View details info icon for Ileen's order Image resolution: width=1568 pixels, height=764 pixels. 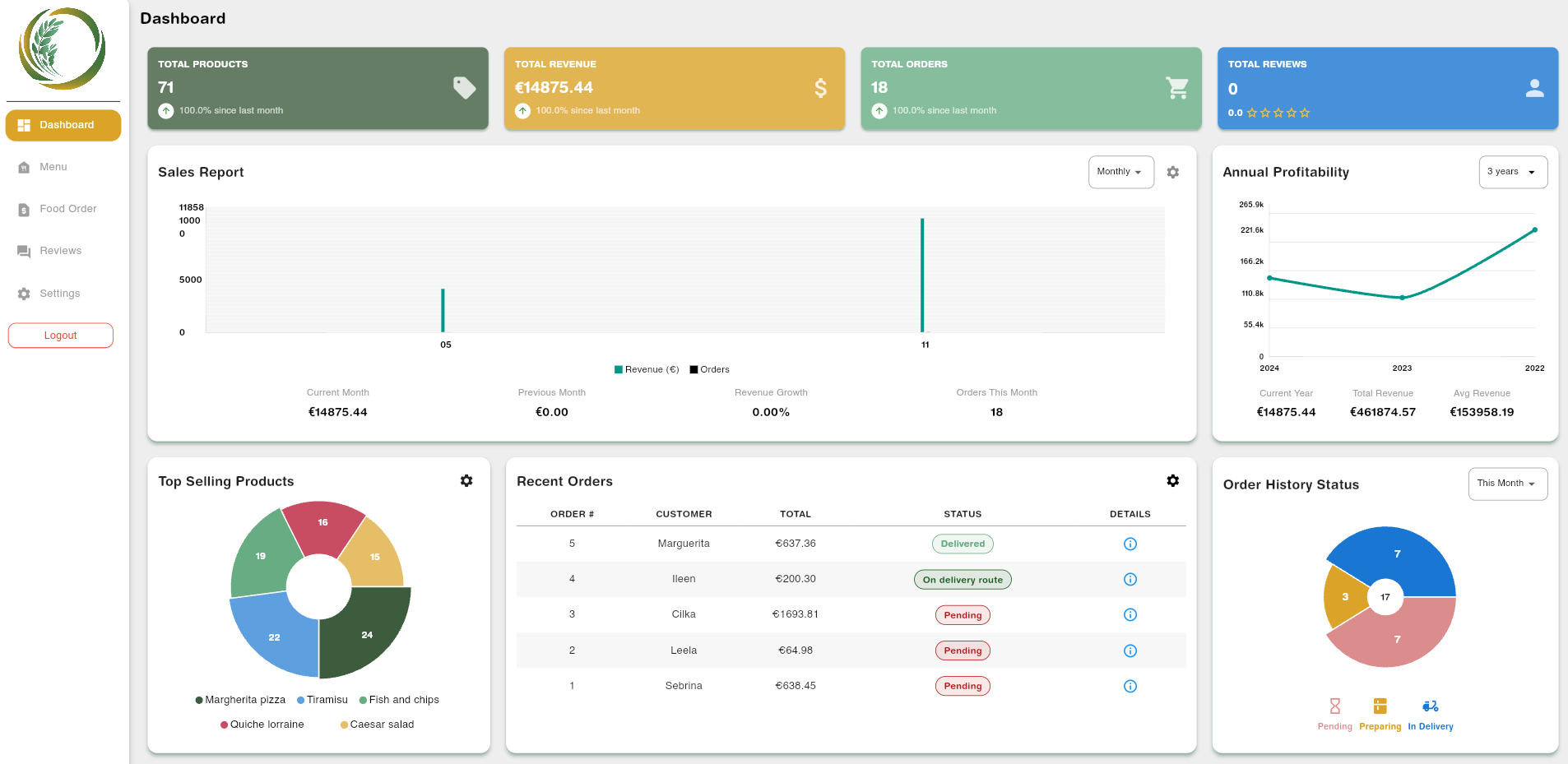click(x=1130, y=579)
